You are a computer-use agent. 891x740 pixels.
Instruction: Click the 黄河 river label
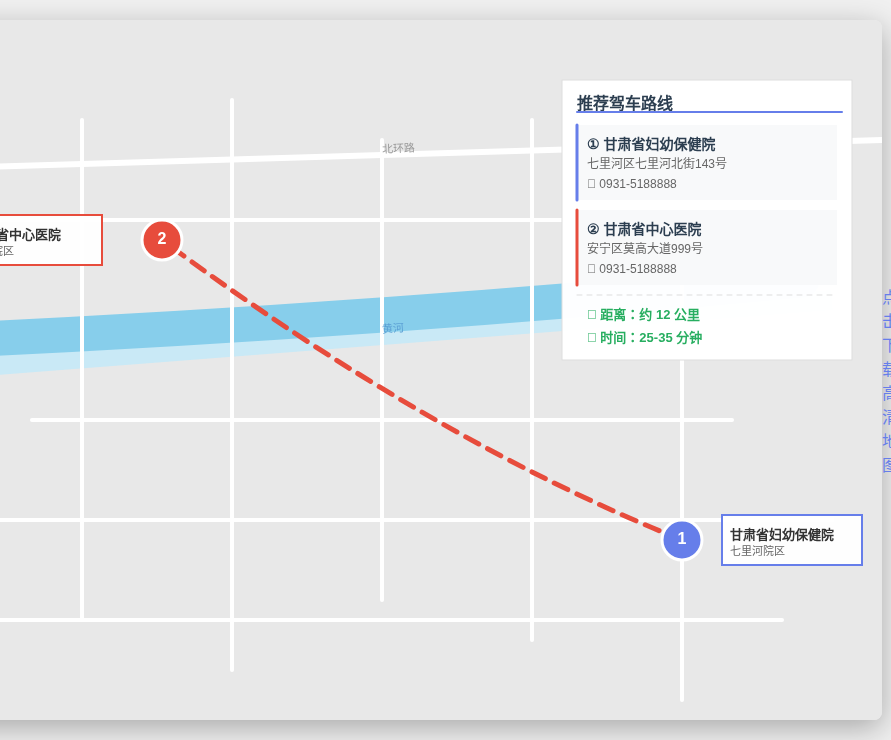pyautogui.click(x=393, y=328)
